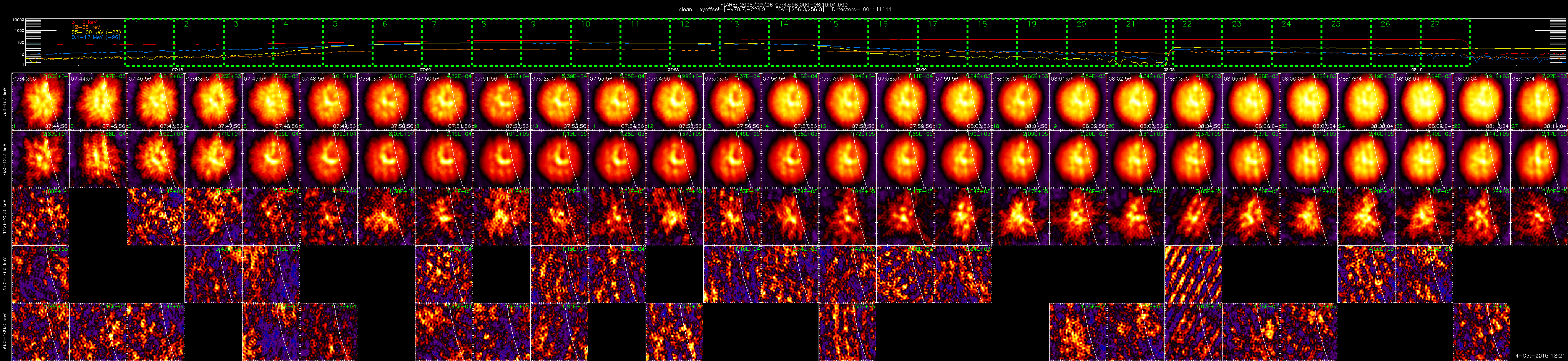
Task: Open the 6-12 keV image labeled 5.99E+04
Action: 329,159
